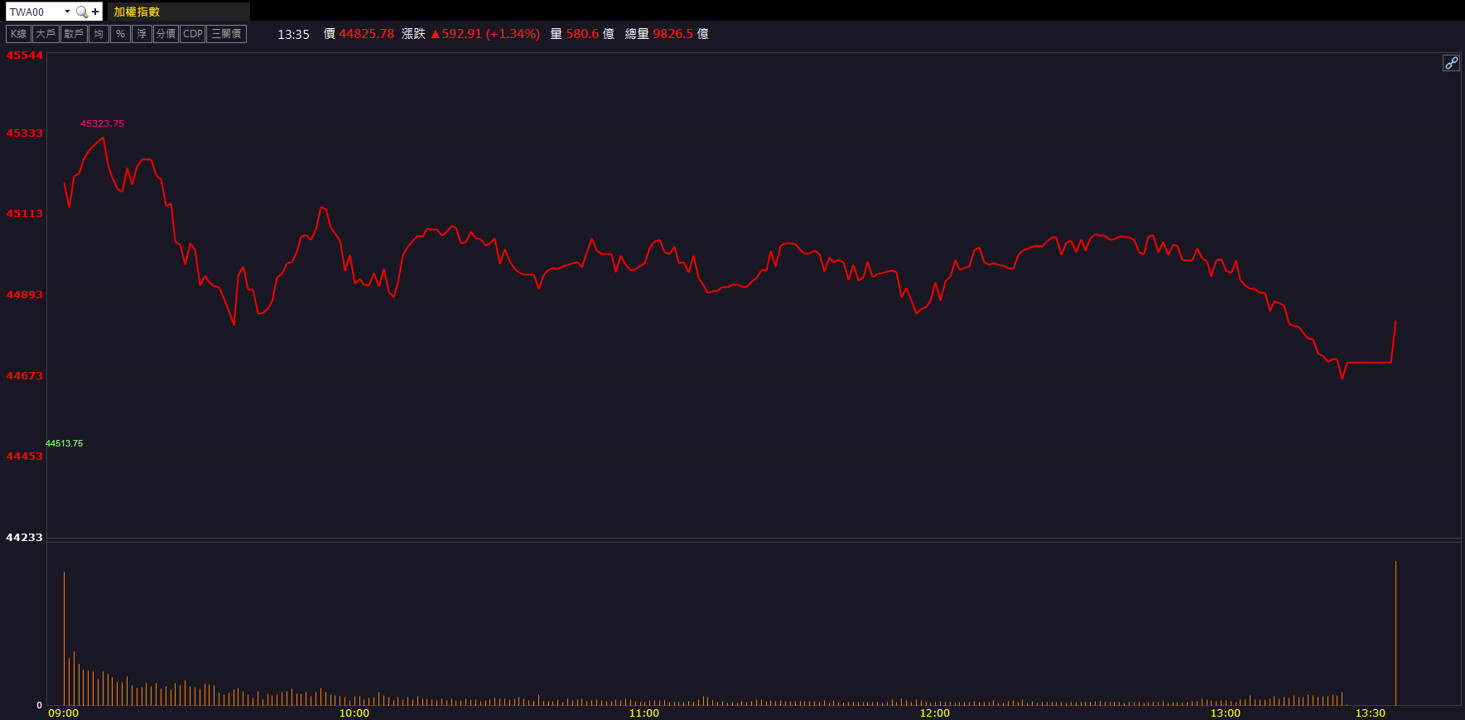Click the 44513.75 low price label
The image size is (1465, 720).
[x=64, y=443]
